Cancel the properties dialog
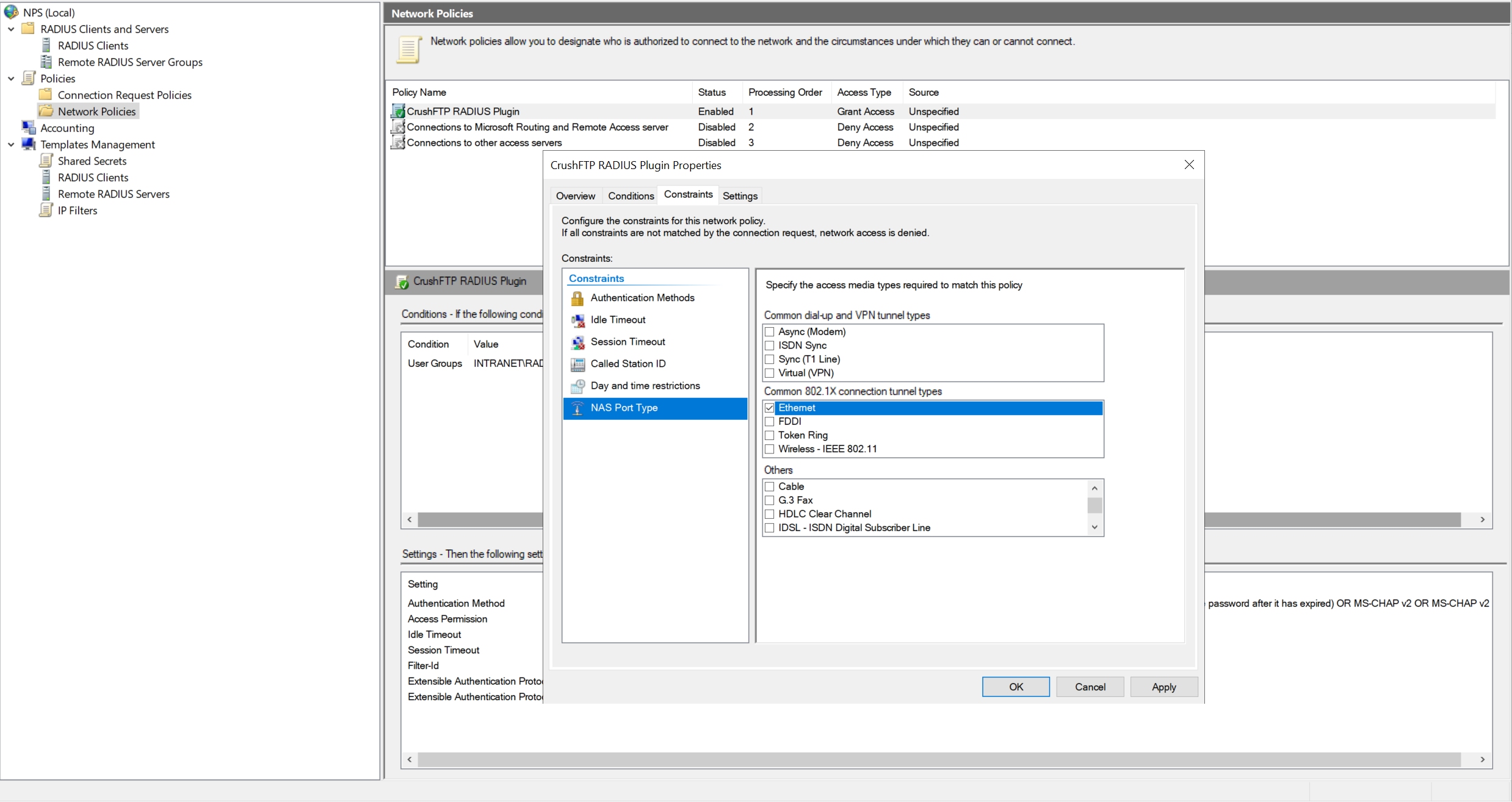1512x802 pixels. tap(1090, 687)
